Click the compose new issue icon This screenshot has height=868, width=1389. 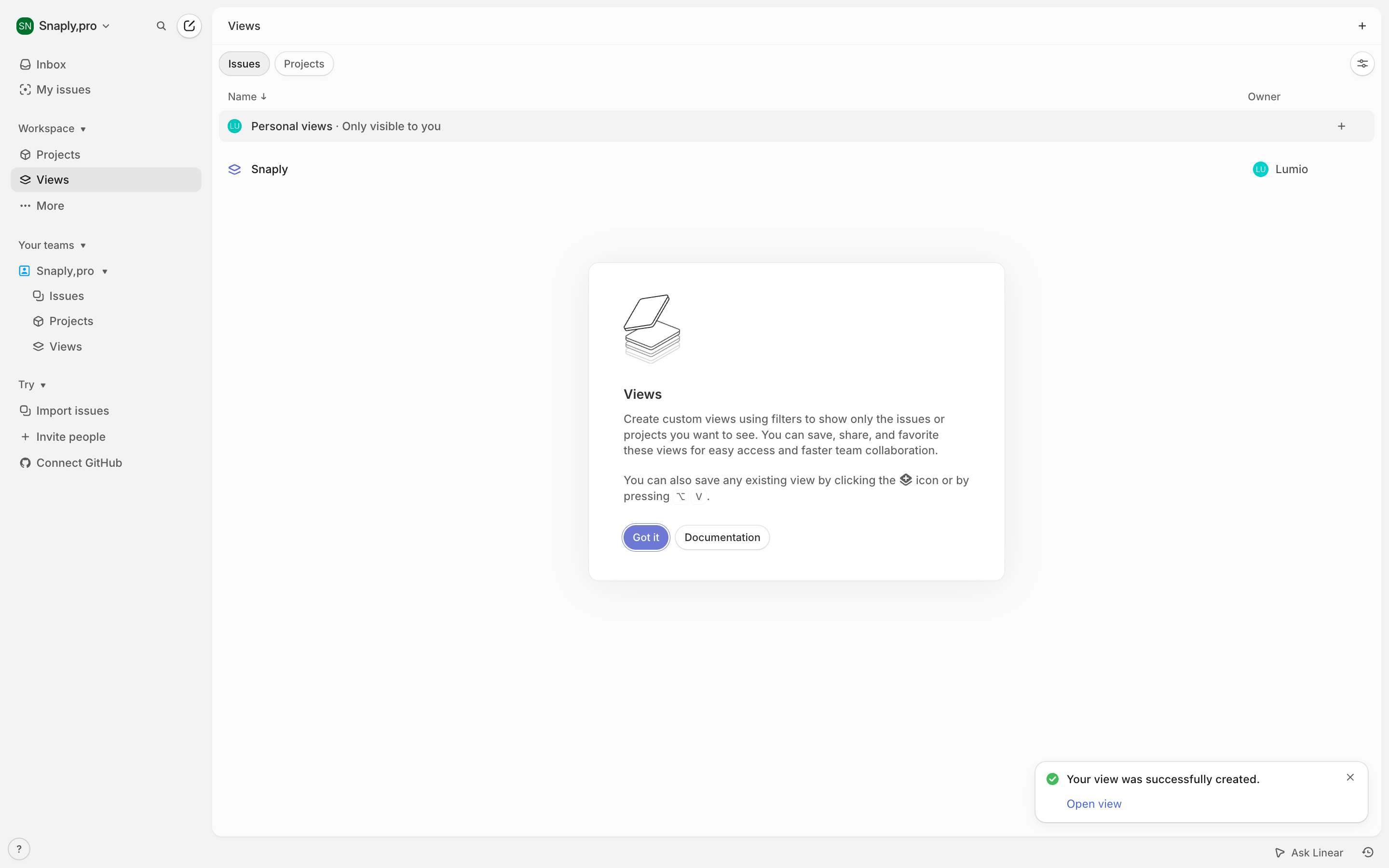coord(189,26)
